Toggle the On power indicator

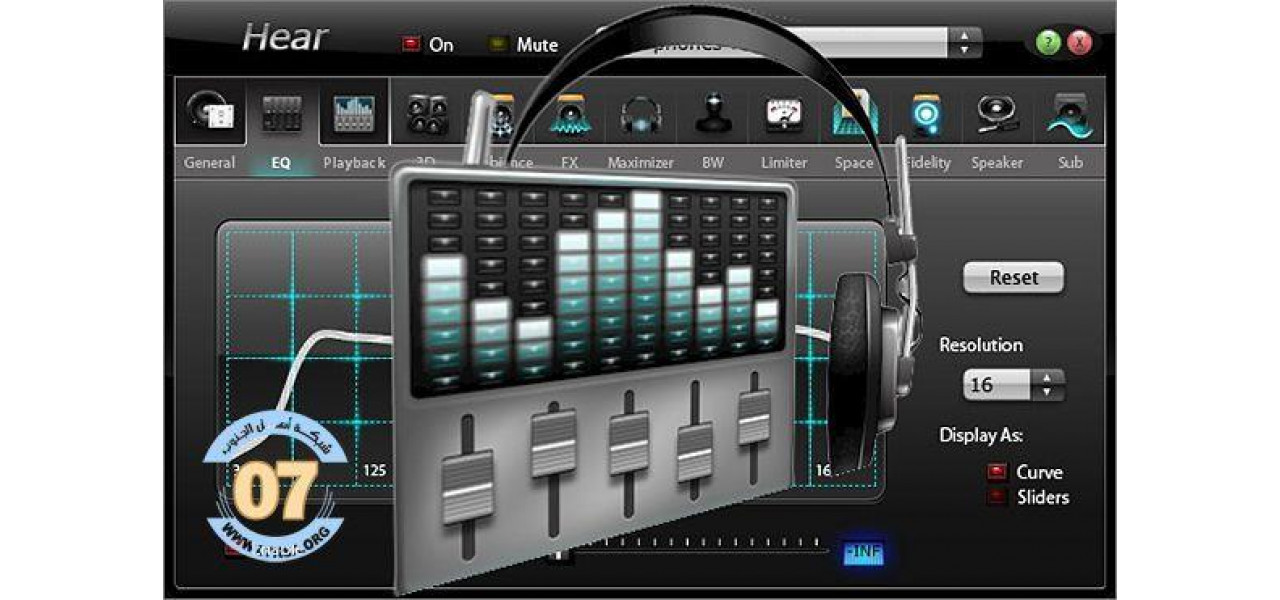[411, 44]
